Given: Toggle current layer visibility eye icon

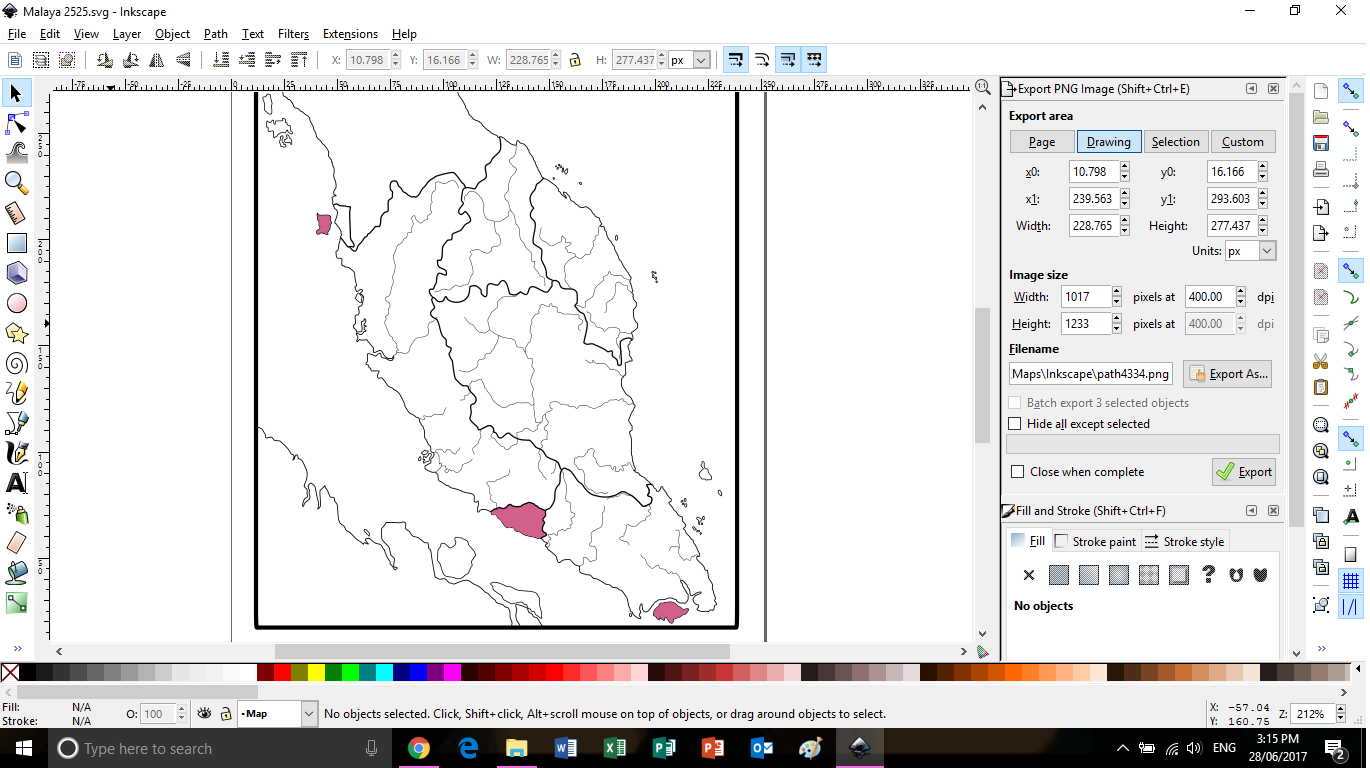Looking at the screenshot, I should 205,714.
